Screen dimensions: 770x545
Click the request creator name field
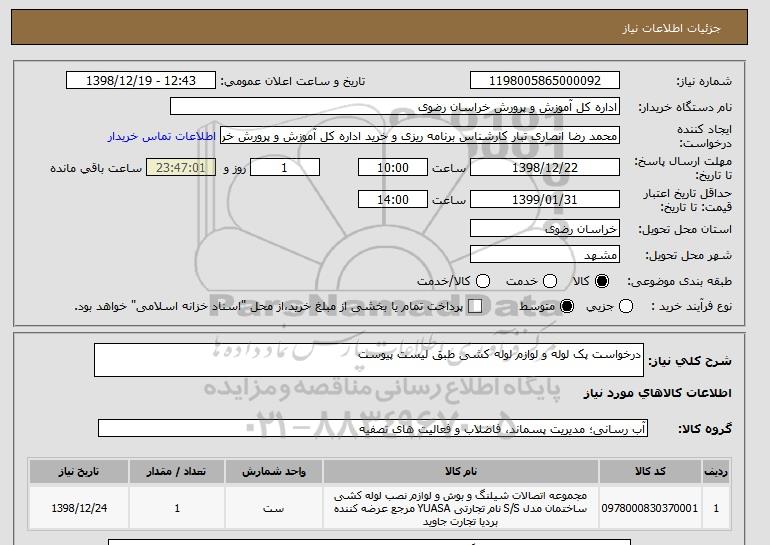click(x=420, y=136)
